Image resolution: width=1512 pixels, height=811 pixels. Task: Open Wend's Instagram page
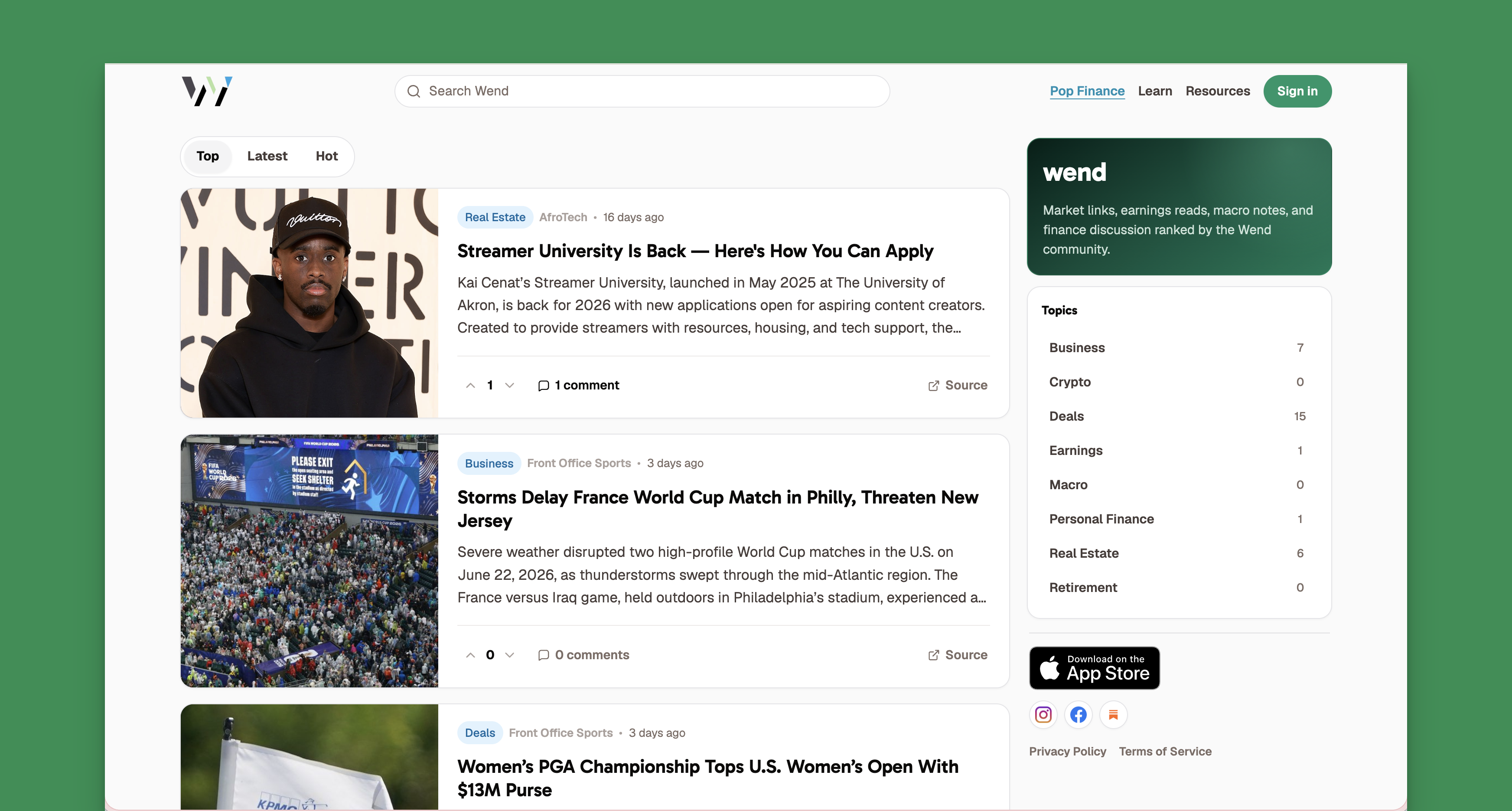pyautogui.click(x=1043, y=715)
